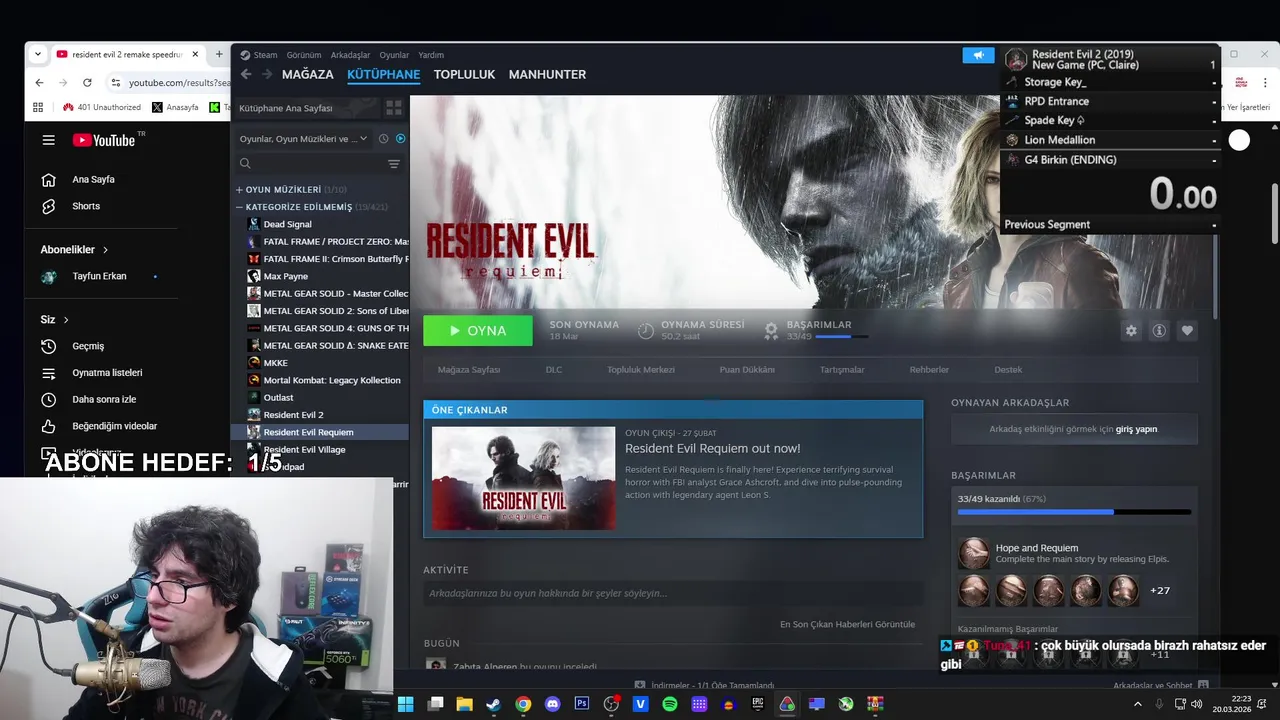Open the Oyunlar, Oyun Müzikleri filter dropdown
Image resolution: width=1280 pixels, height=720 pixels.
[304, 139]
